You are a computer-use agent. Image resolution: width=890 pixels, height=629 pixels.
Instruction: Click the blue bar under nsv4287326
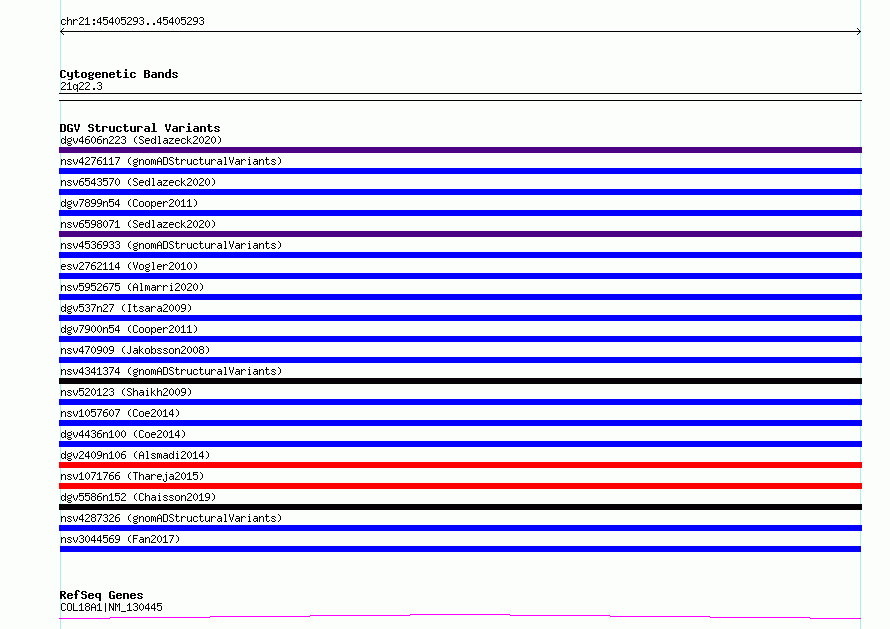pos(460,528)
